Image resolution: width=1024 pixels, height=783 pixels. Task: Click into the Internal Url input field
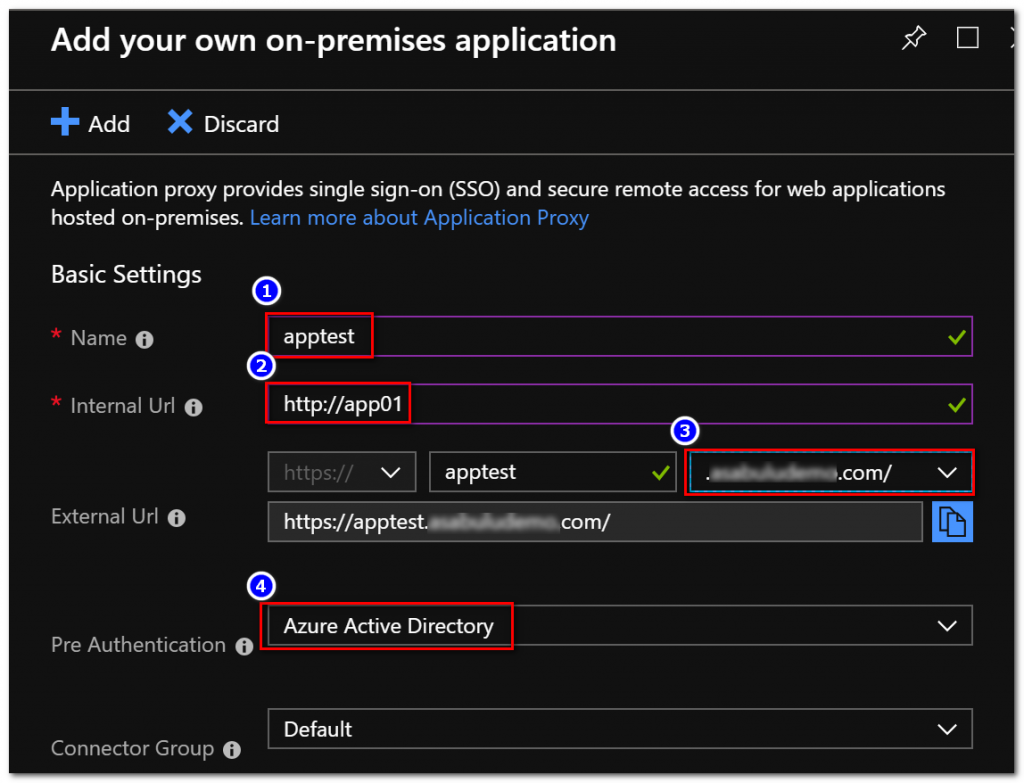[x=620, y=404]
